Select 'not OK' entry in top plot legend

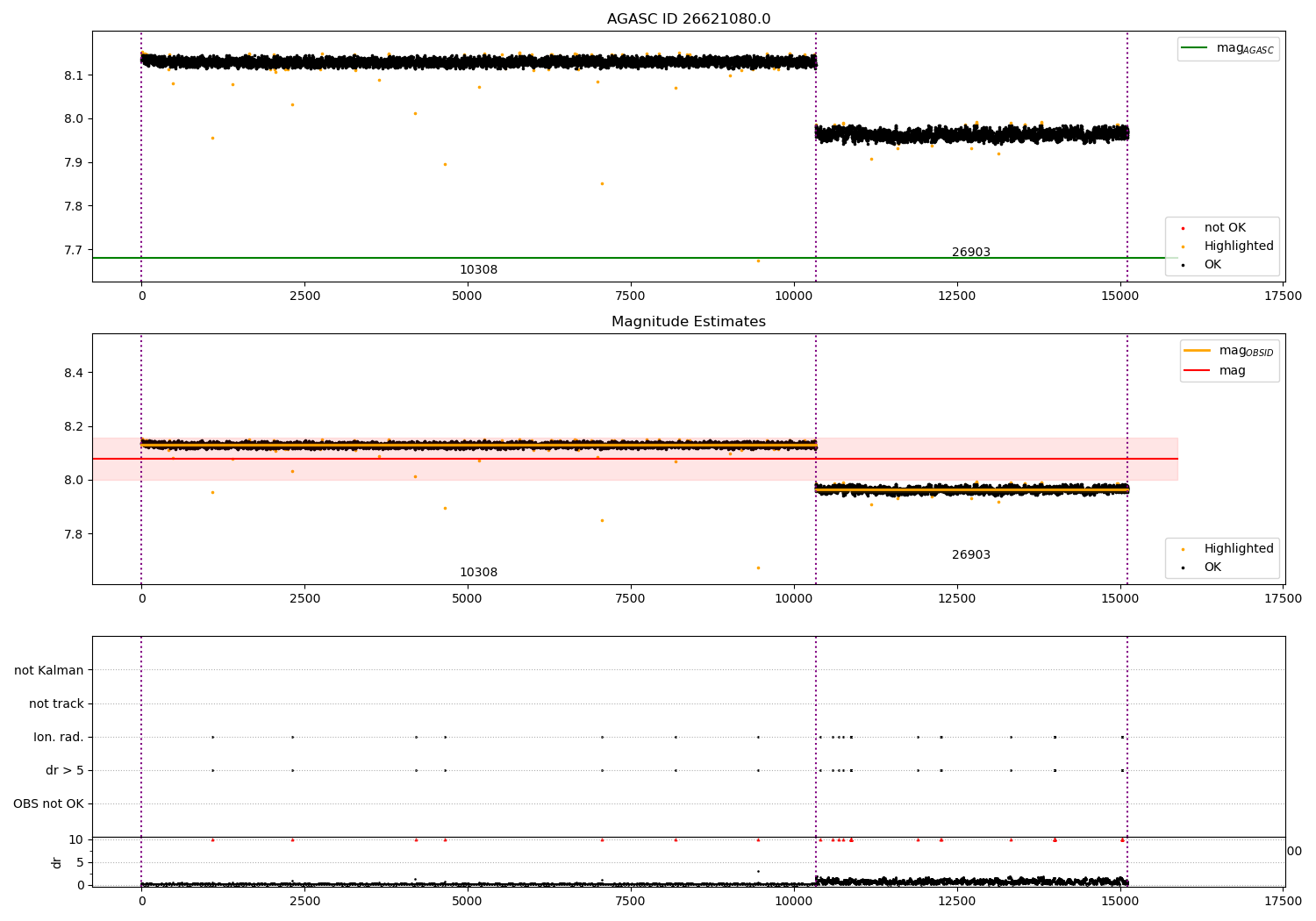[x=1225, y=228]
